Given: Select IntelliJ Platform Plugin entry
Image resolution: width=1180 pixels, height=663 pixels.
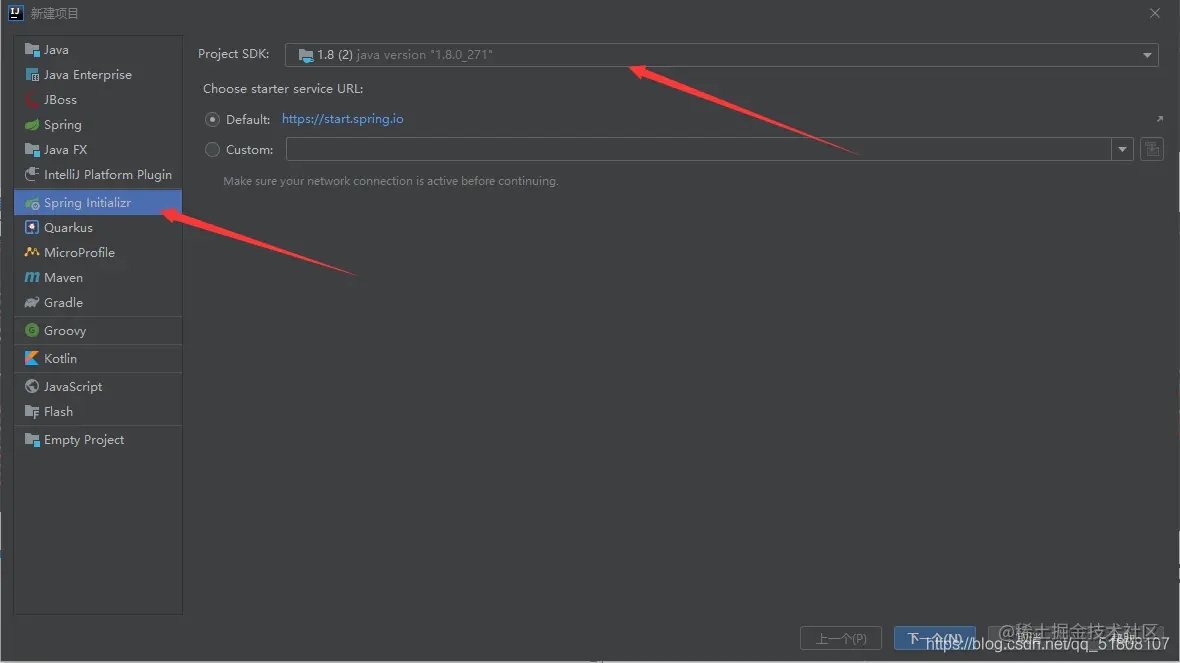Looking at the screenshot, I should point(98,174).
